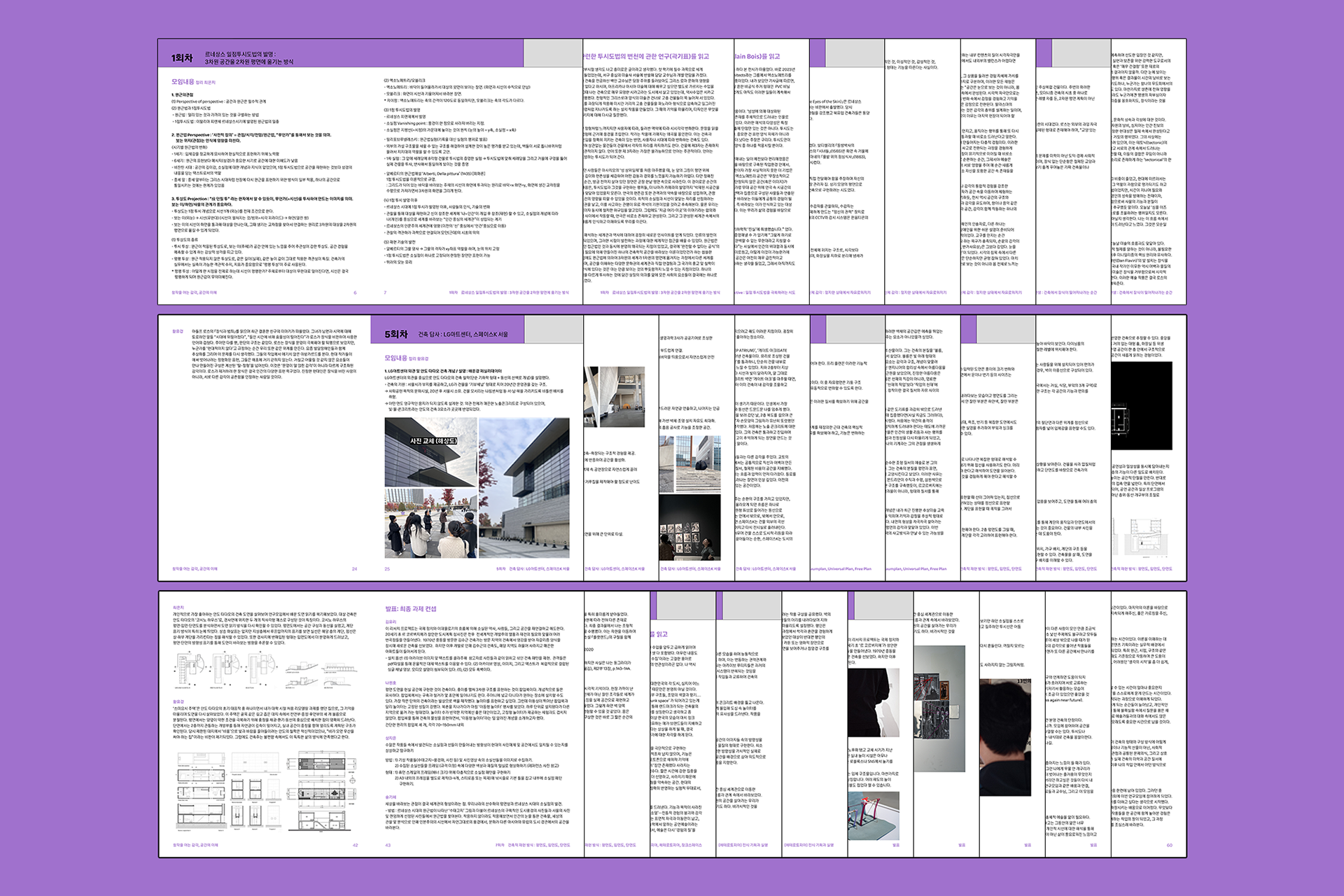Click the purple 모임내용 subheading under 5회차
Screen dimensions: 1344x896
point(395,358)
